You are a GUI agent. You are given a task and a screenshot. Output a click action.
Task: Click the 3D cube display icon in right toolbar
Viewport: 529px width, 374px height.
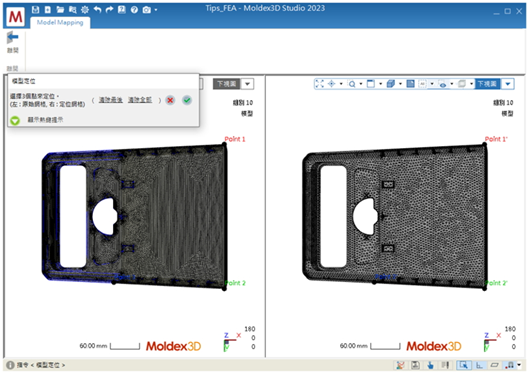click(x=391, y=84)
